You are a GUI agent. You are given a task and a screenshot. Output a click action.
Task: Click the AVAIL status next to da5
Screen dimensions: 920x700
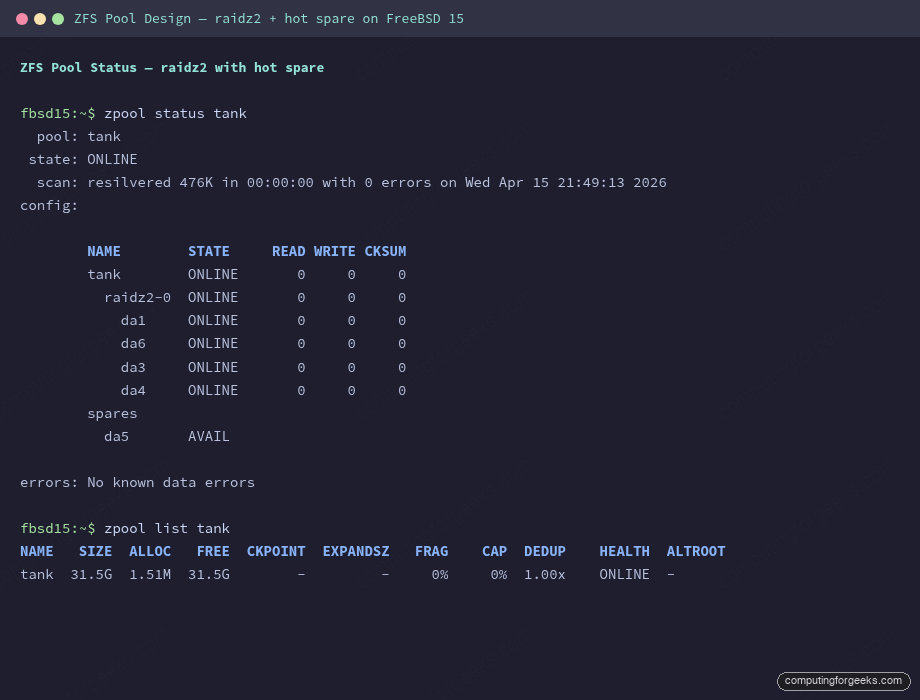click(209, 436)
